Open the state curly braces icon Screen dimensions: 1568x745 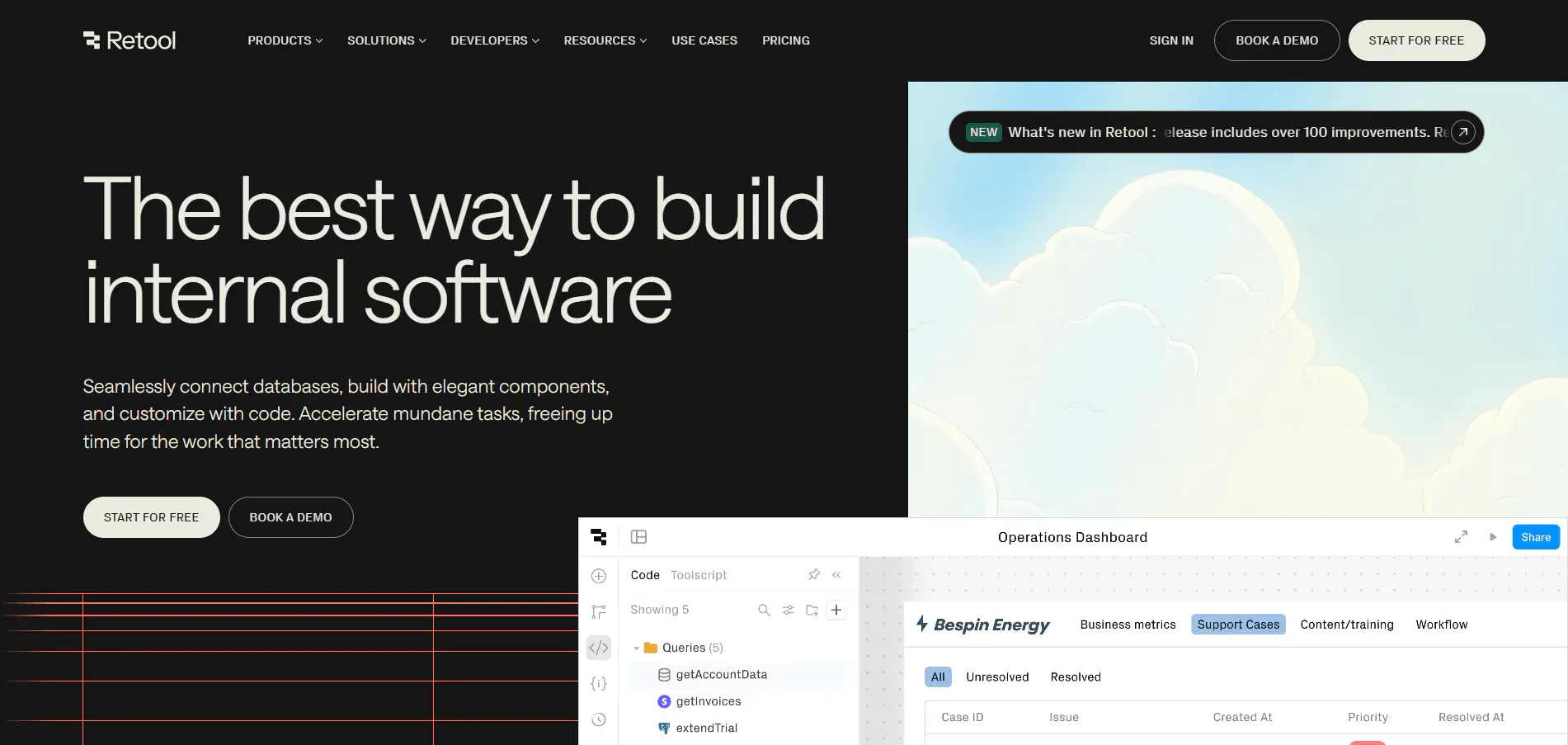point(599,683)
